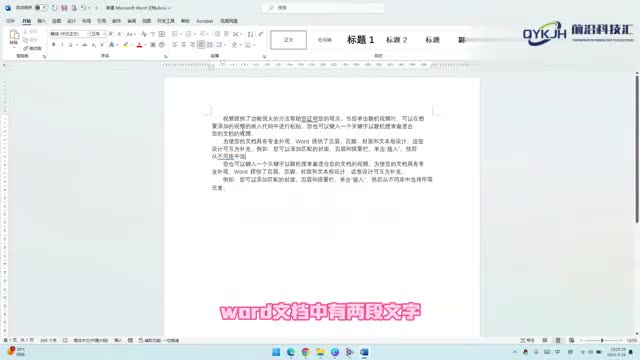Add character border icon
The width and height of the screenshot is (640, 360).
[x=162, y=34]
